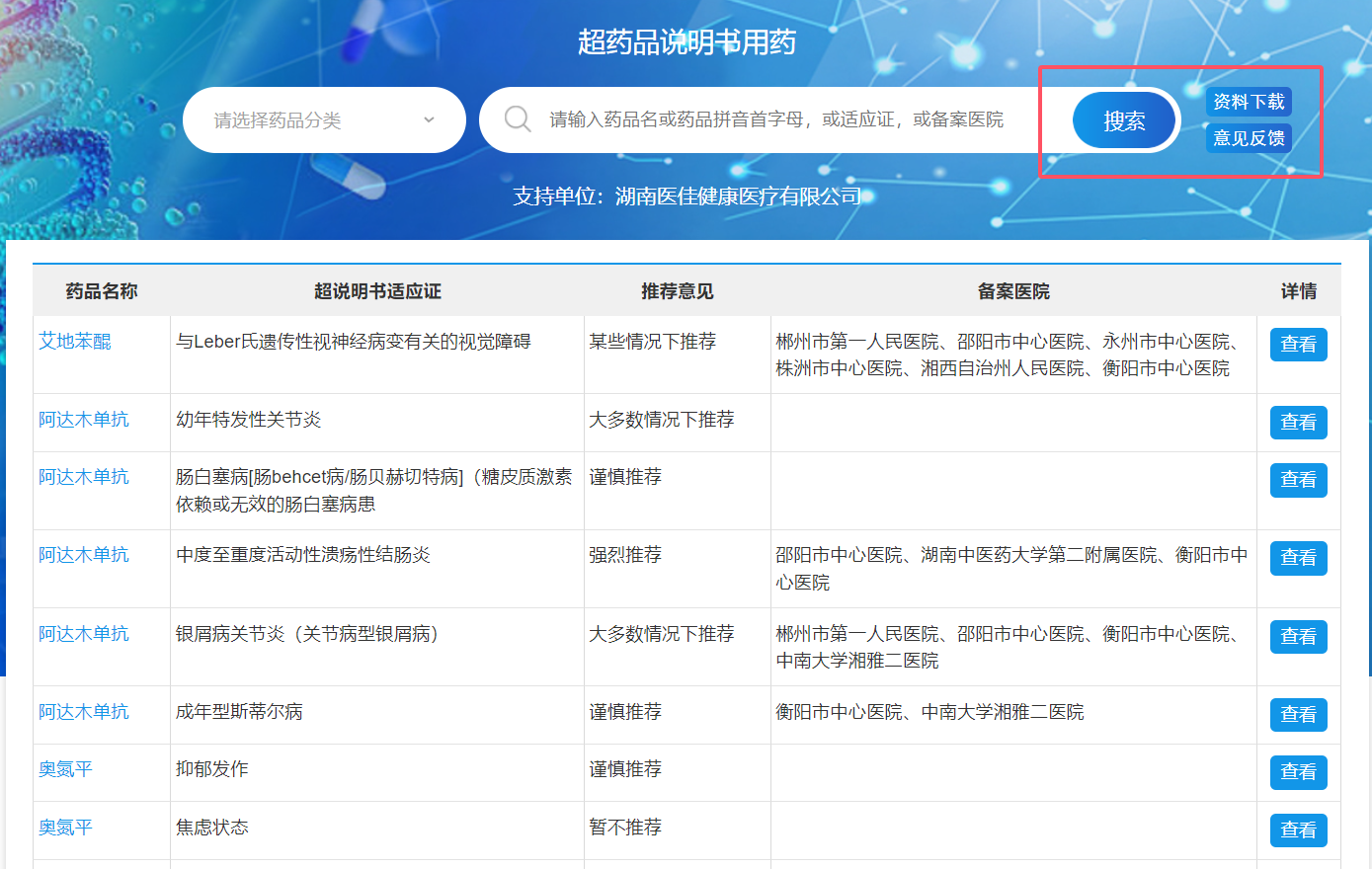Open 阿达木单抗 link for 肠白塞病 row
The width and height of the screenshot is (1372, 869).
(84, 477)
